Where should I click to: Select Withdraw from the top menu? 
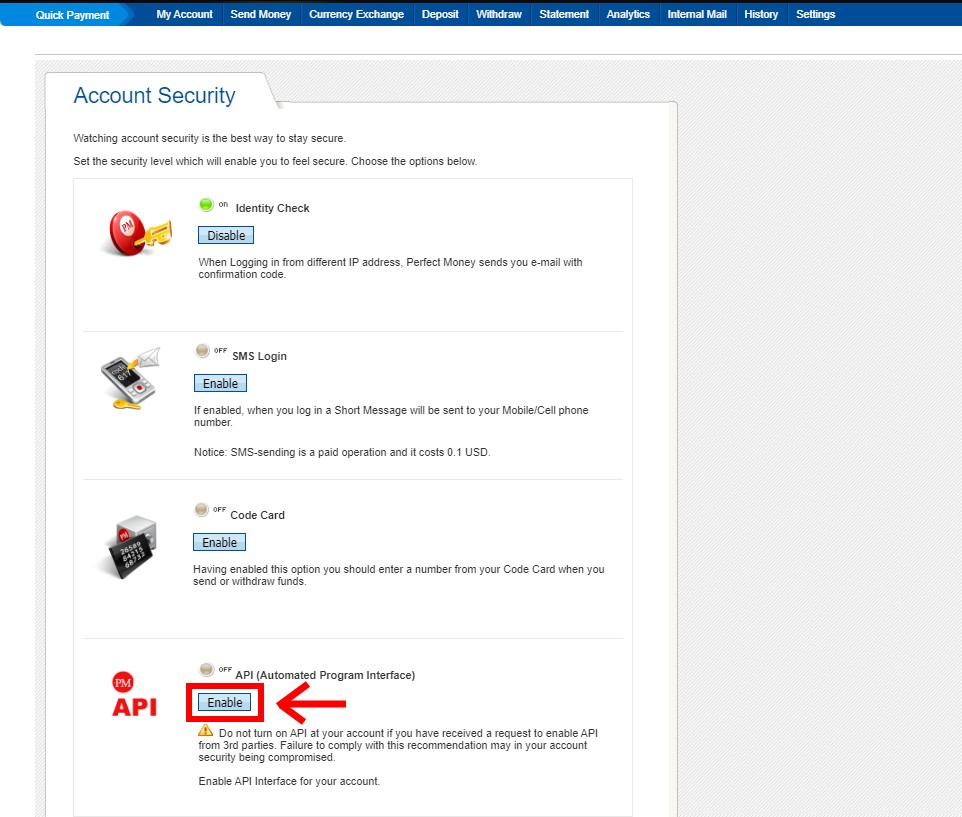click(x=498, y=15)
